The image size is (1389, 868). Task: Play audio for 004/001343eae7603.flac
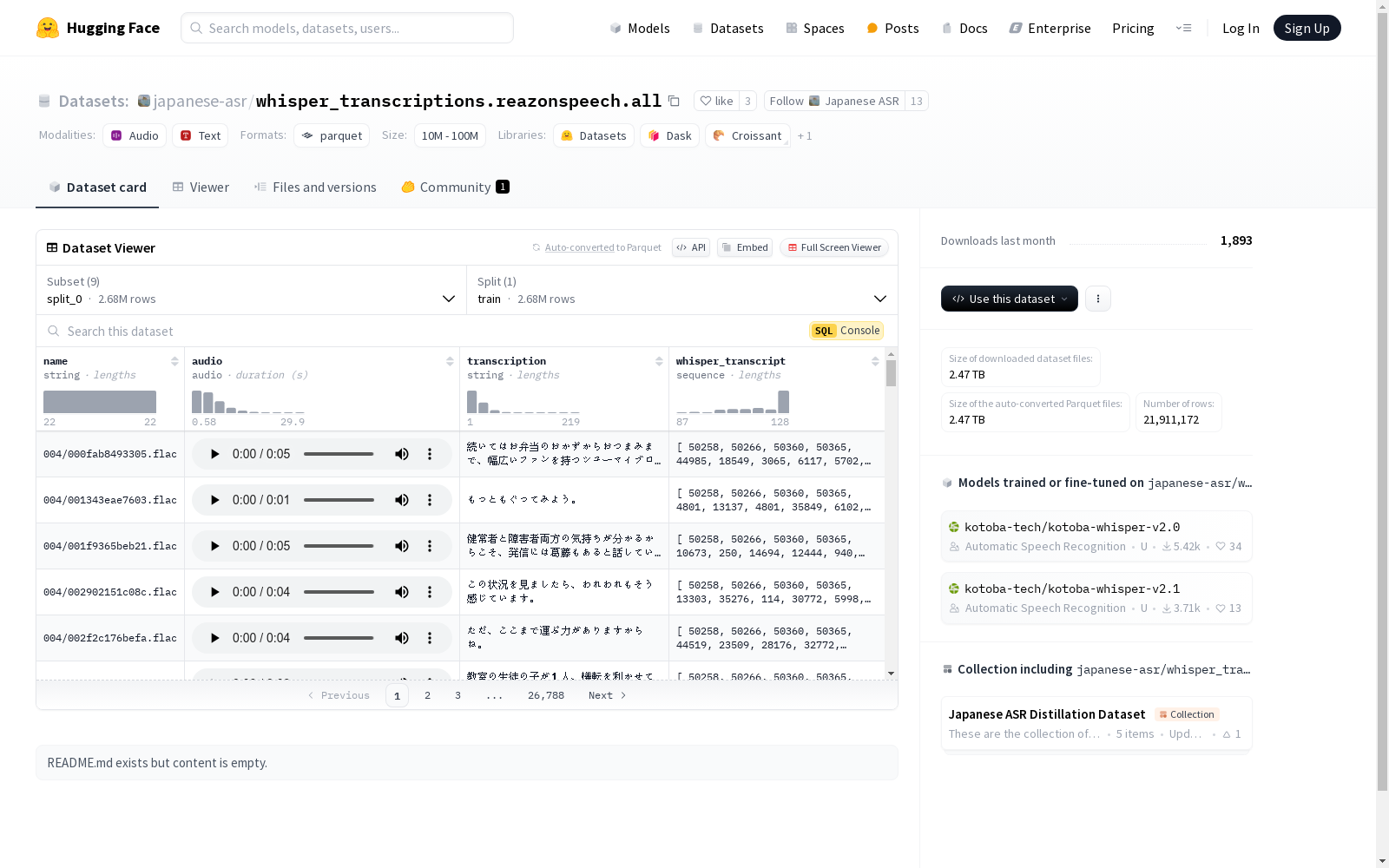click(214, 500)
